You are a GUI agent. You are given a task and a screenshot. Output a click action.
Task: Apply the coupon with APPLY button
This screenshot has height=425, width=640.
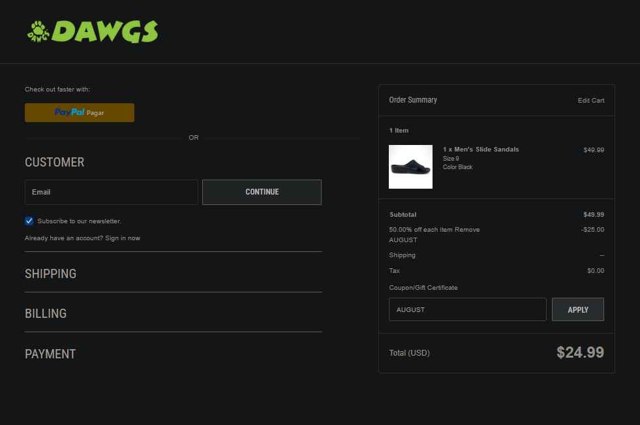(578, 309)
